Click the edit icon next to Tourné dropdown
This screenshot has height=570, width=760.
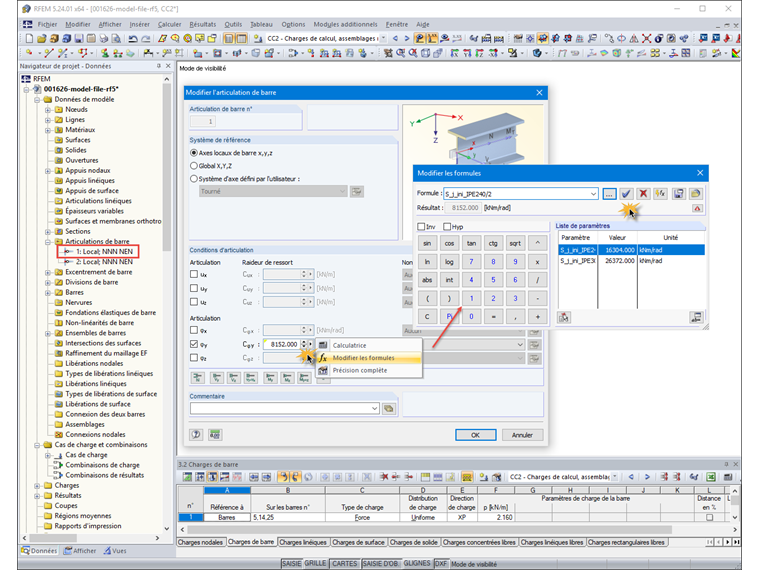[357, 191]
